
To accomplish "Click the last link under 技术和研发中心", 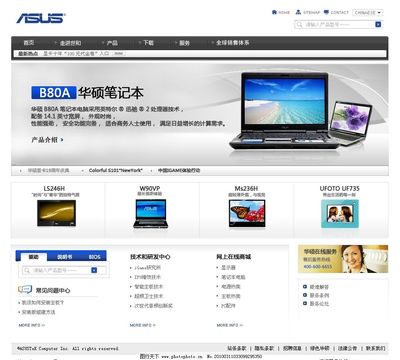I will click(x=153, y=306).
